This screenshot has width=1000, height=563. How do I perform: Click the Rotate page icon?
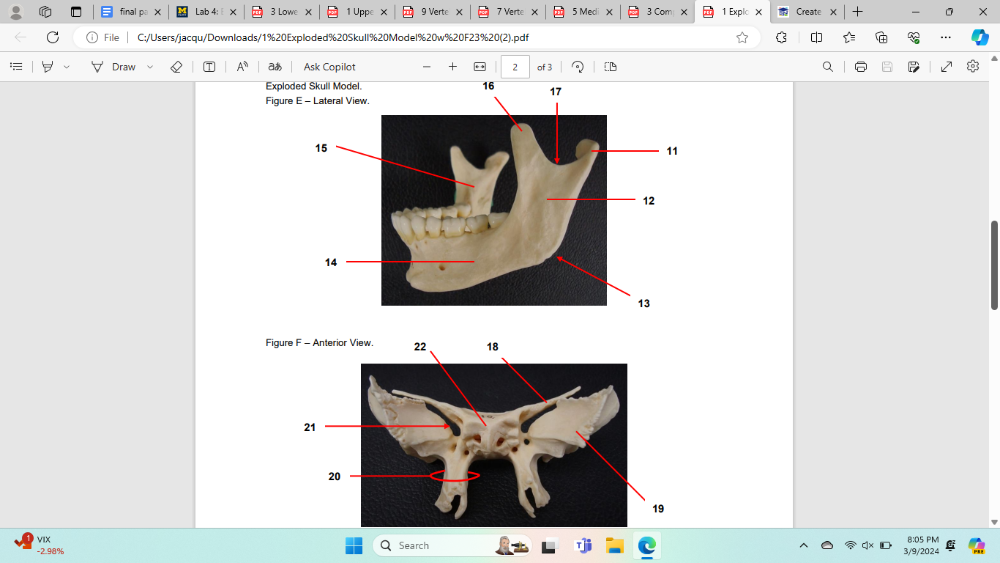[x=578, y=67]
